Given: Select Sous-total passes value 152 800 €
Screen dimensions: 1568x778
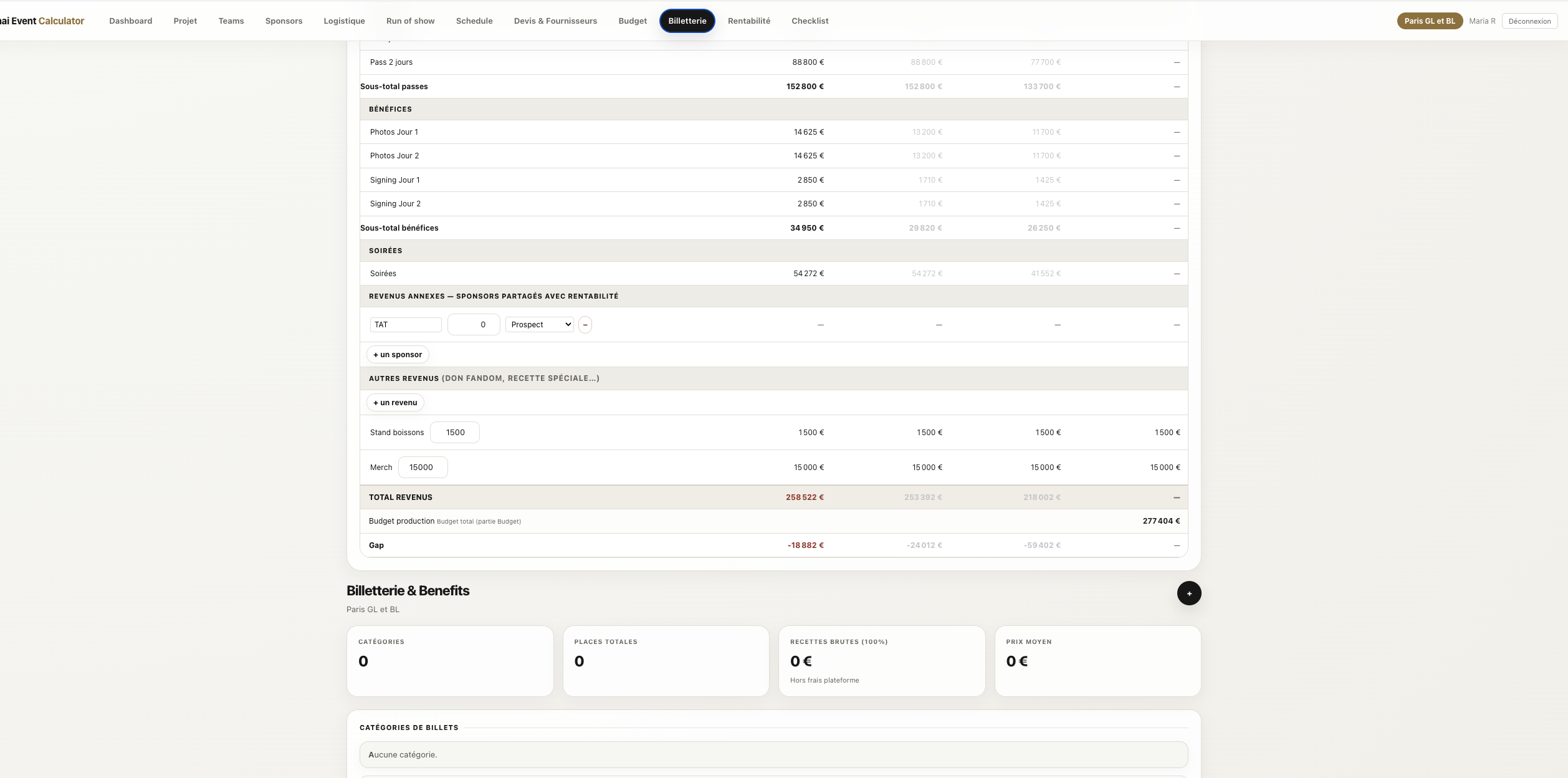Looking at the screenshot, I should 805,87.
